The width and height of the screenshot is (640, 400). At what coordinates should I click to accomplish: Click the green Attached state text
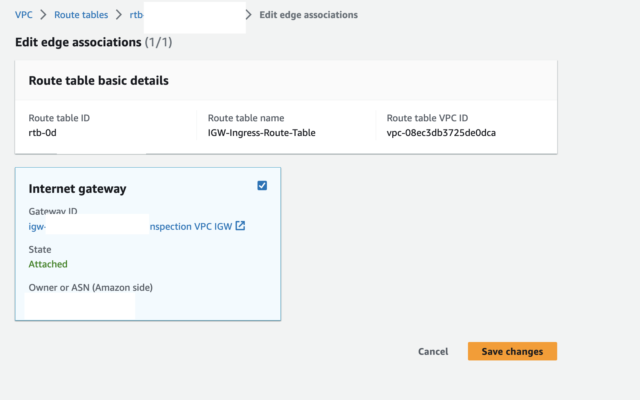click(48, 264)
